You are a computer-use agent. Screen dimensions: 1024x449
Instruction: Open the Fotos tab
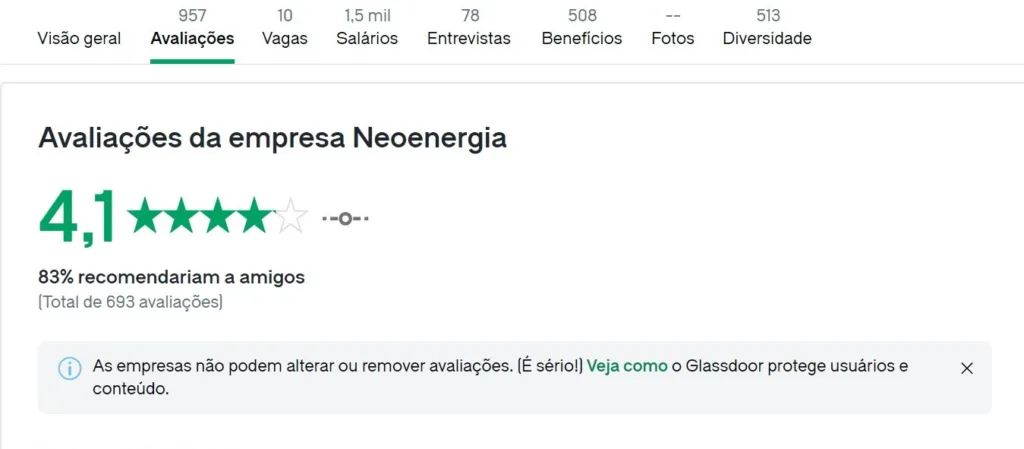click(x=673, y=29)
